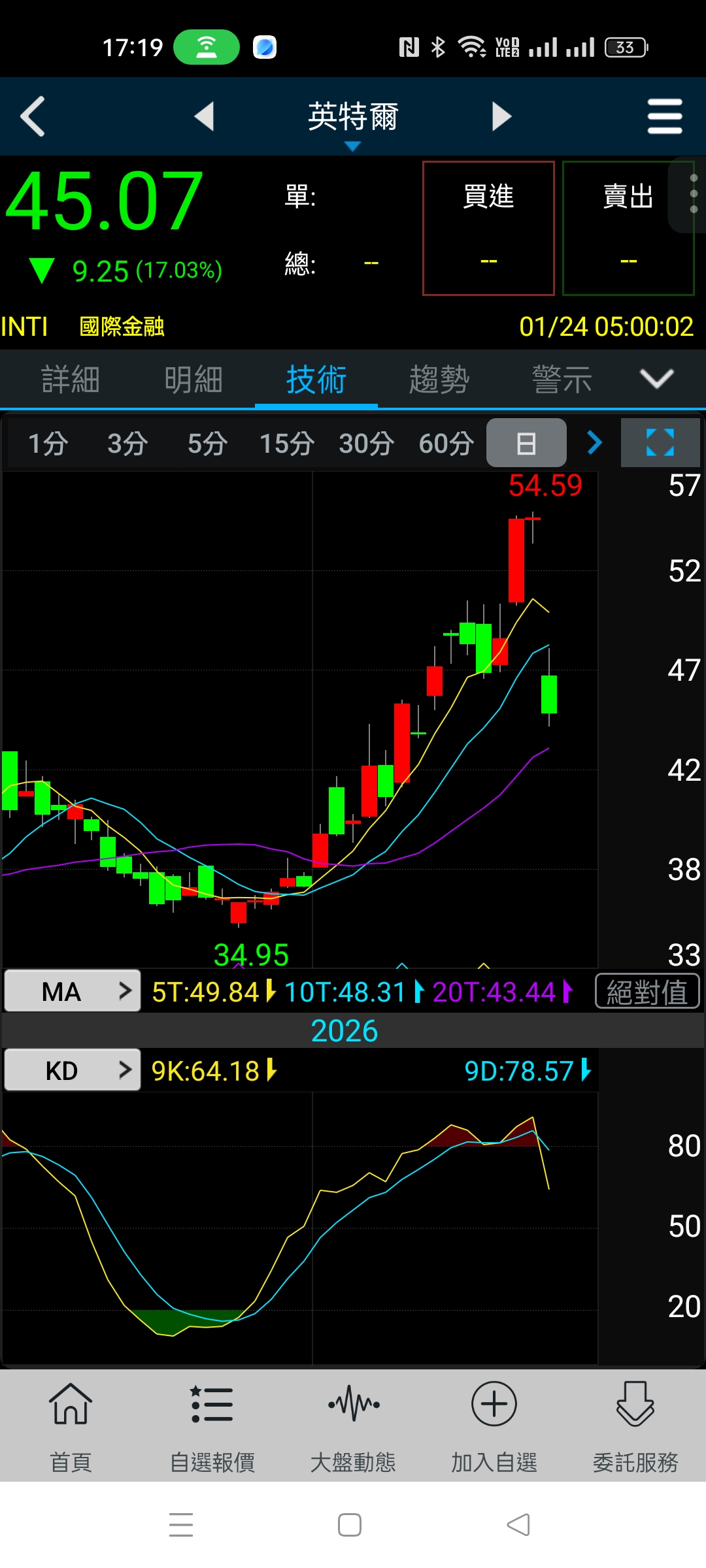Open 首頁 home icon
Image resolution: width=706 pixels, height=1568 pixels.
pos(71,1426)
